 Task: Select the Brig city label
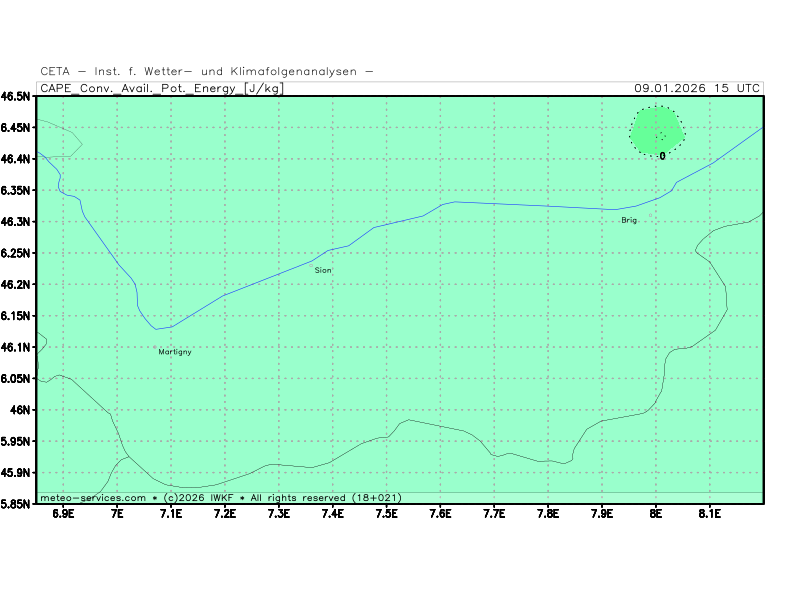(629, 220)
